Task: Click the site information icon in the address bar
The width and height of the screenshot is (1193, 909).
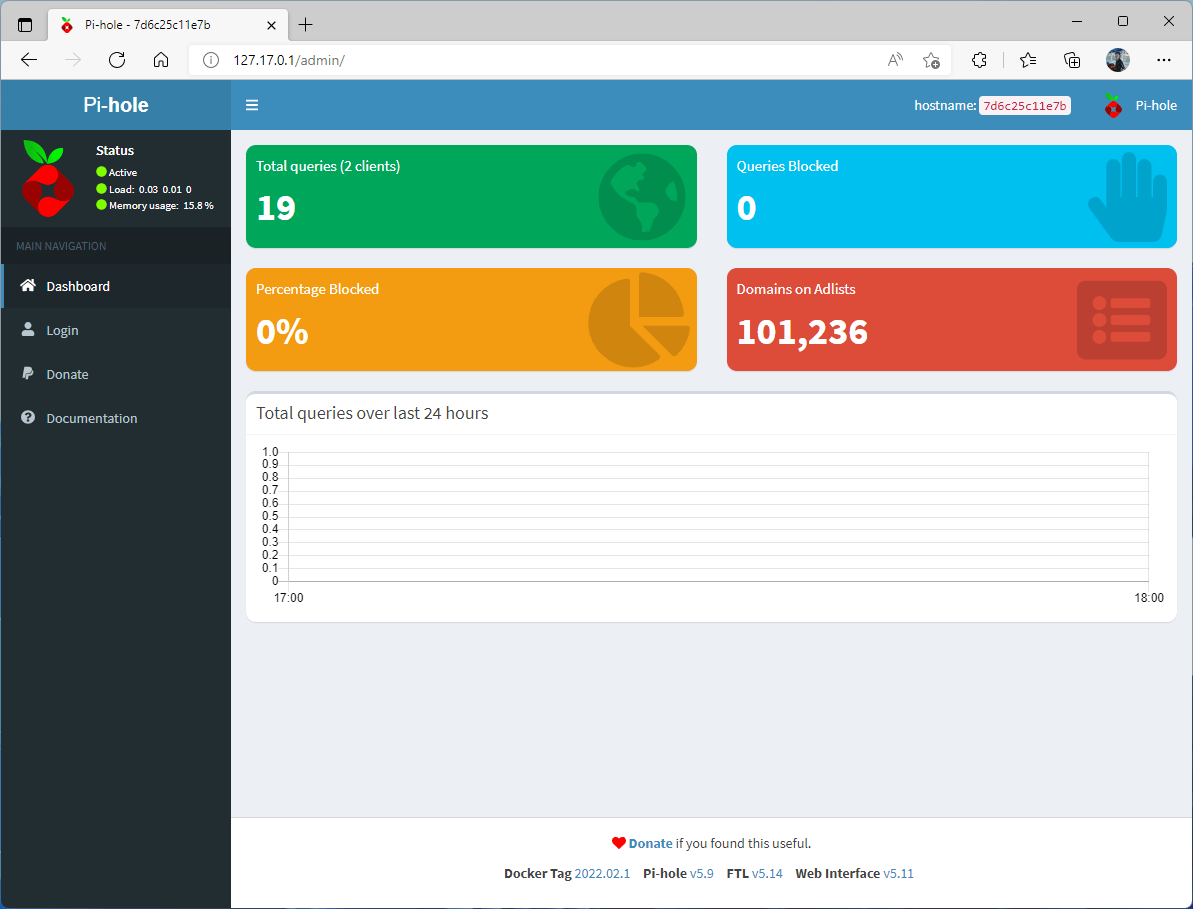Action: (212, 60)
